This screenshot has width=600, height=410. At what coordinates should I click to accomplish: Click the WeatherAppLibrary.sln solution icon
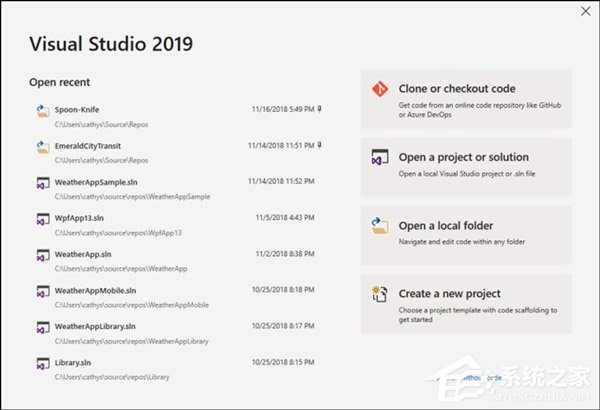[43, 328]
